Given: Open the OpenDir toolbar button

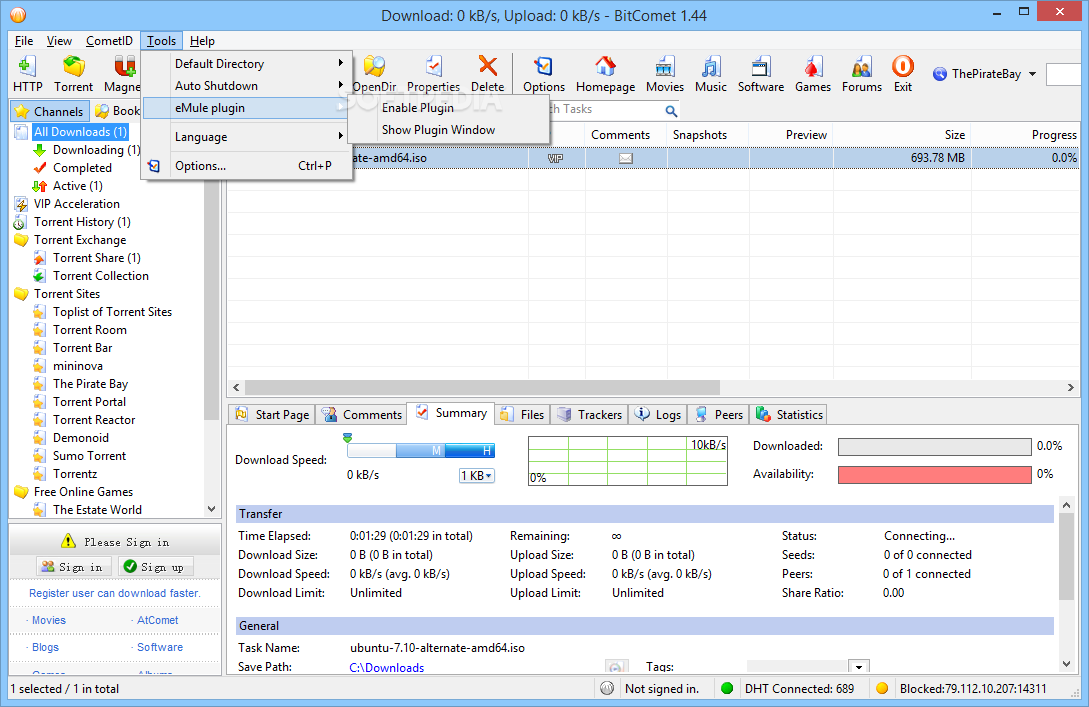Looking at the screenshot, I should pyautogui.click(x=374, y=74).
